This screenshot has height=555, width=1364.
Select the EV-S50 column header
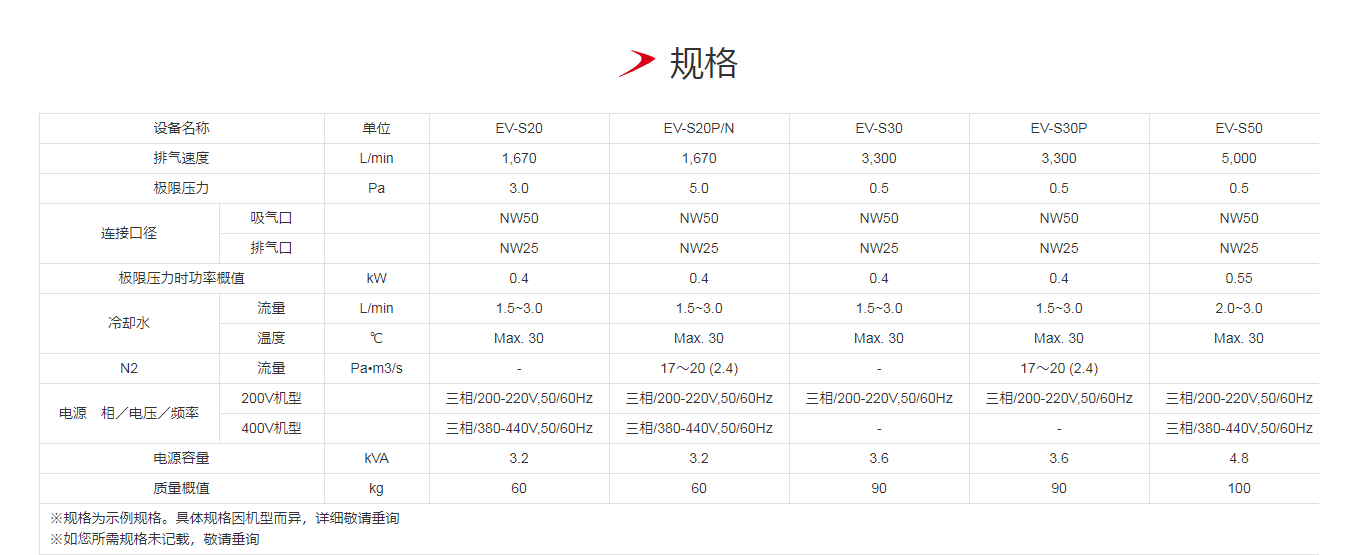point(1238,128)
